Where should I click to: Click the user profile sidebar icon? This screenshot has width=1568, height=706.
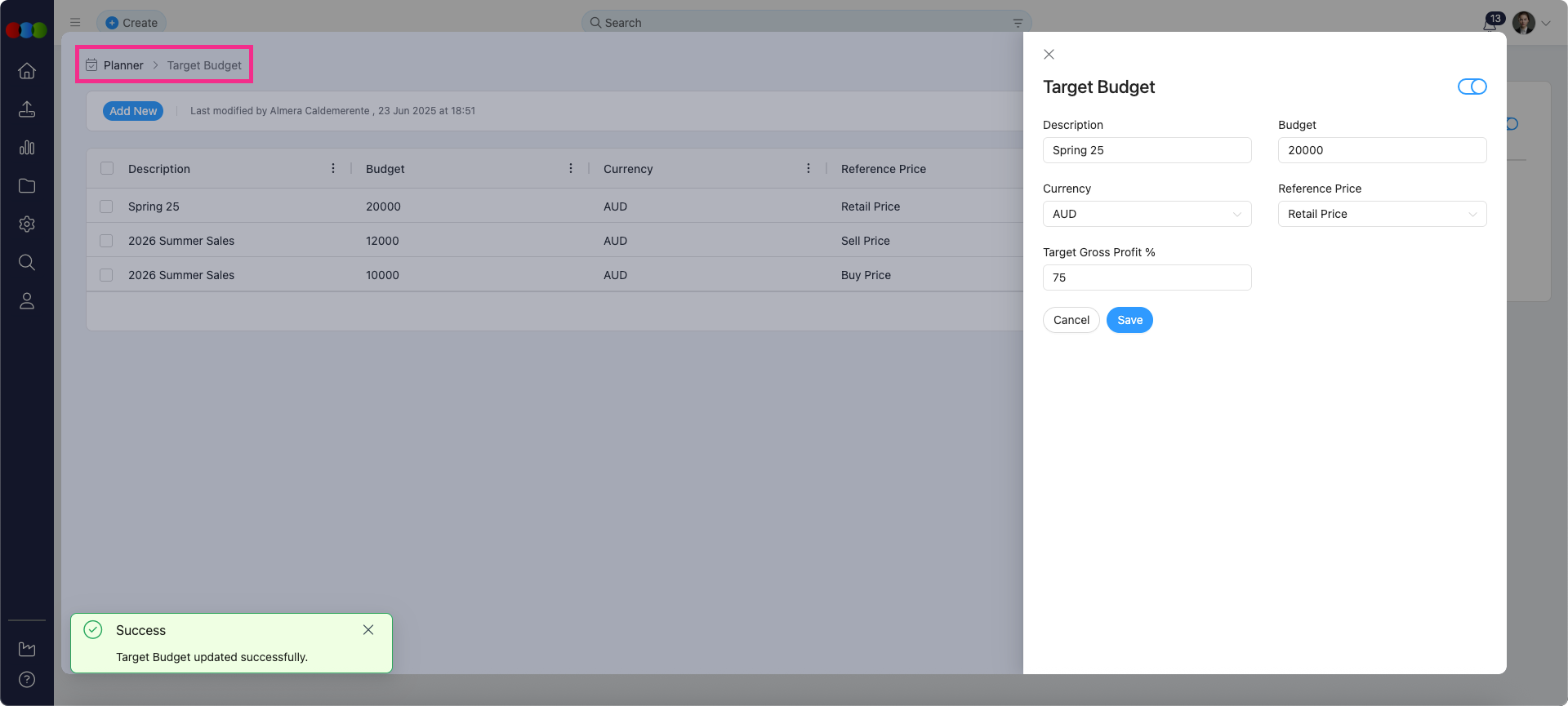coord(27,301)
